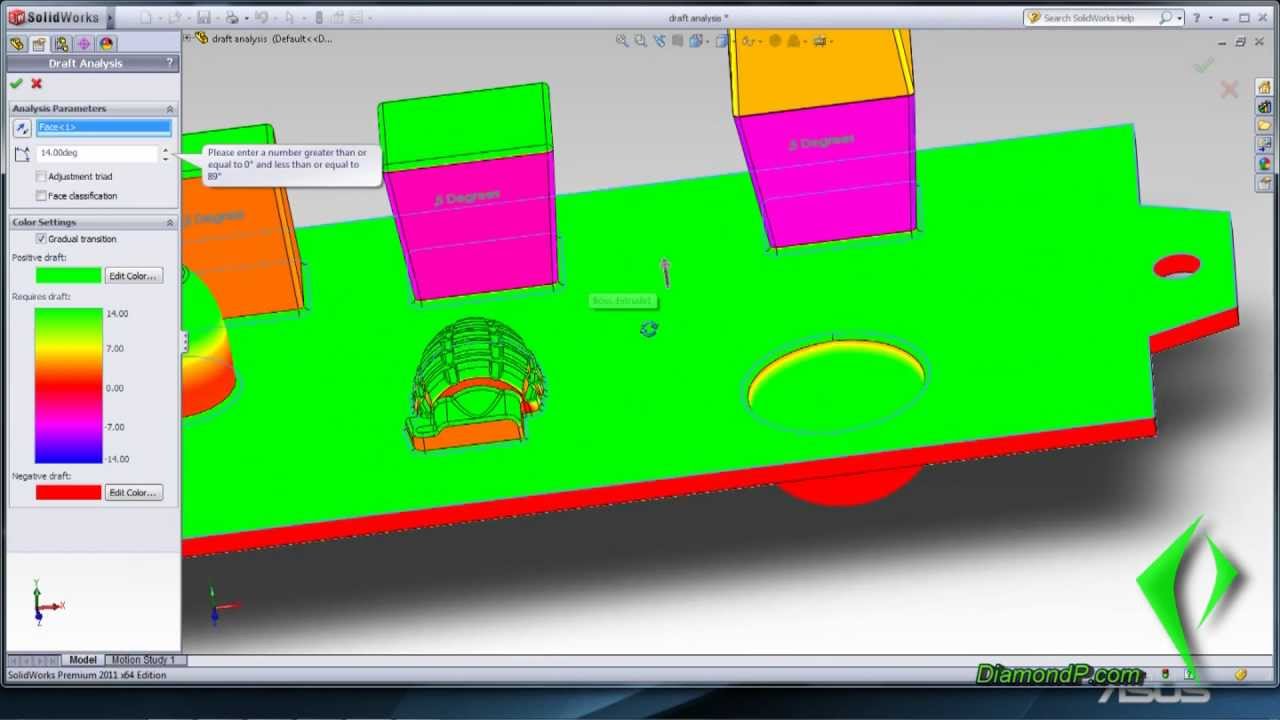
Task: Click the green Positive draft color swatch
Action: coord(68,276)
